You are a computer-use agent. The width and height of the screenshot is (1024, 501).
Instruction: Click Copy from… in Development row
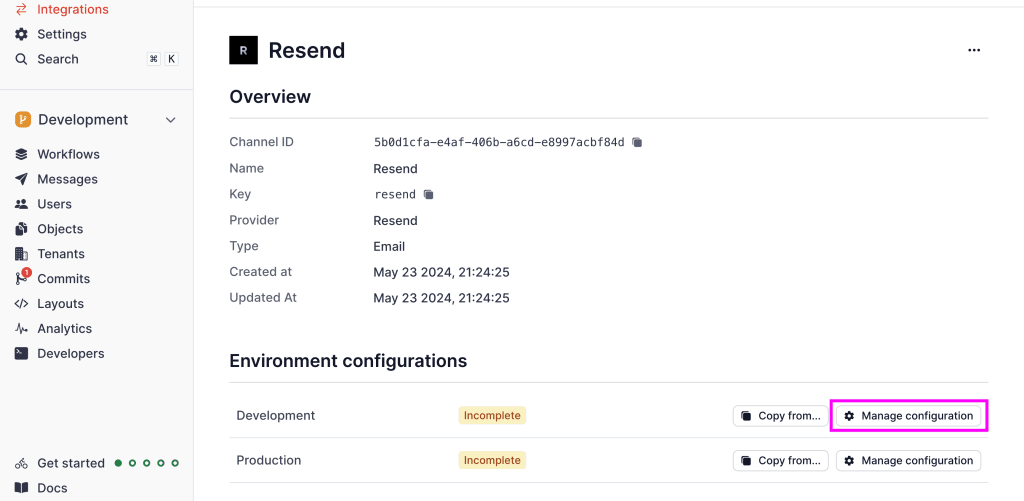pos(780,415)
